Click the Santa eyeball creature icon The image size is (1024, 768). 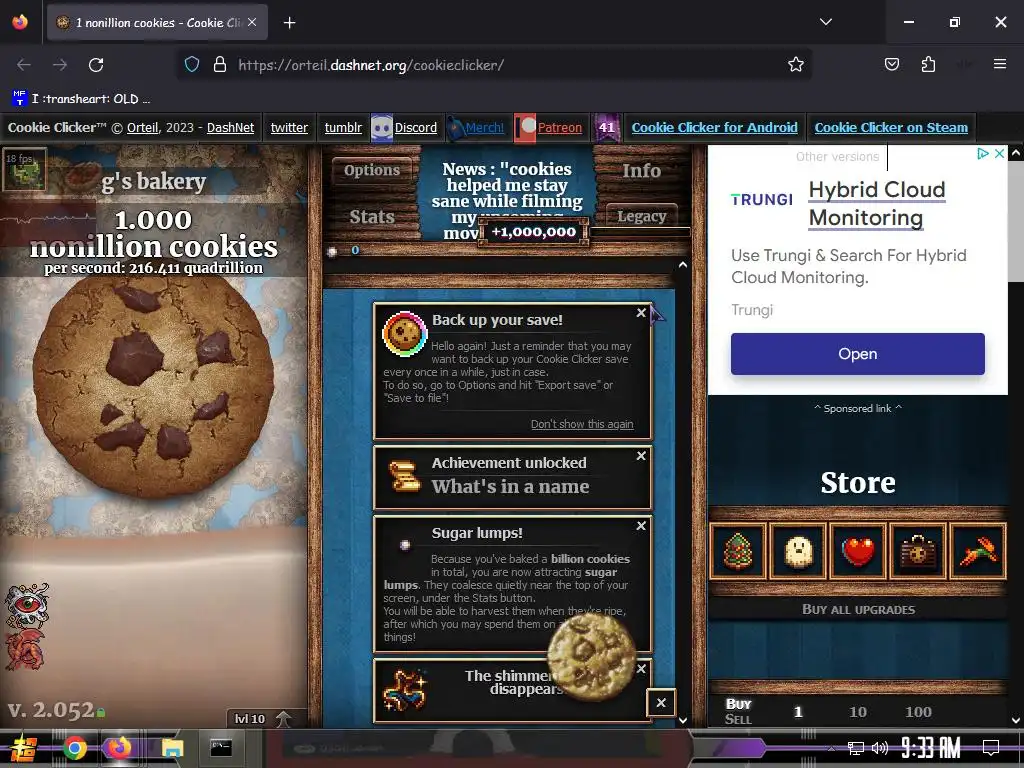click(27, 604)
